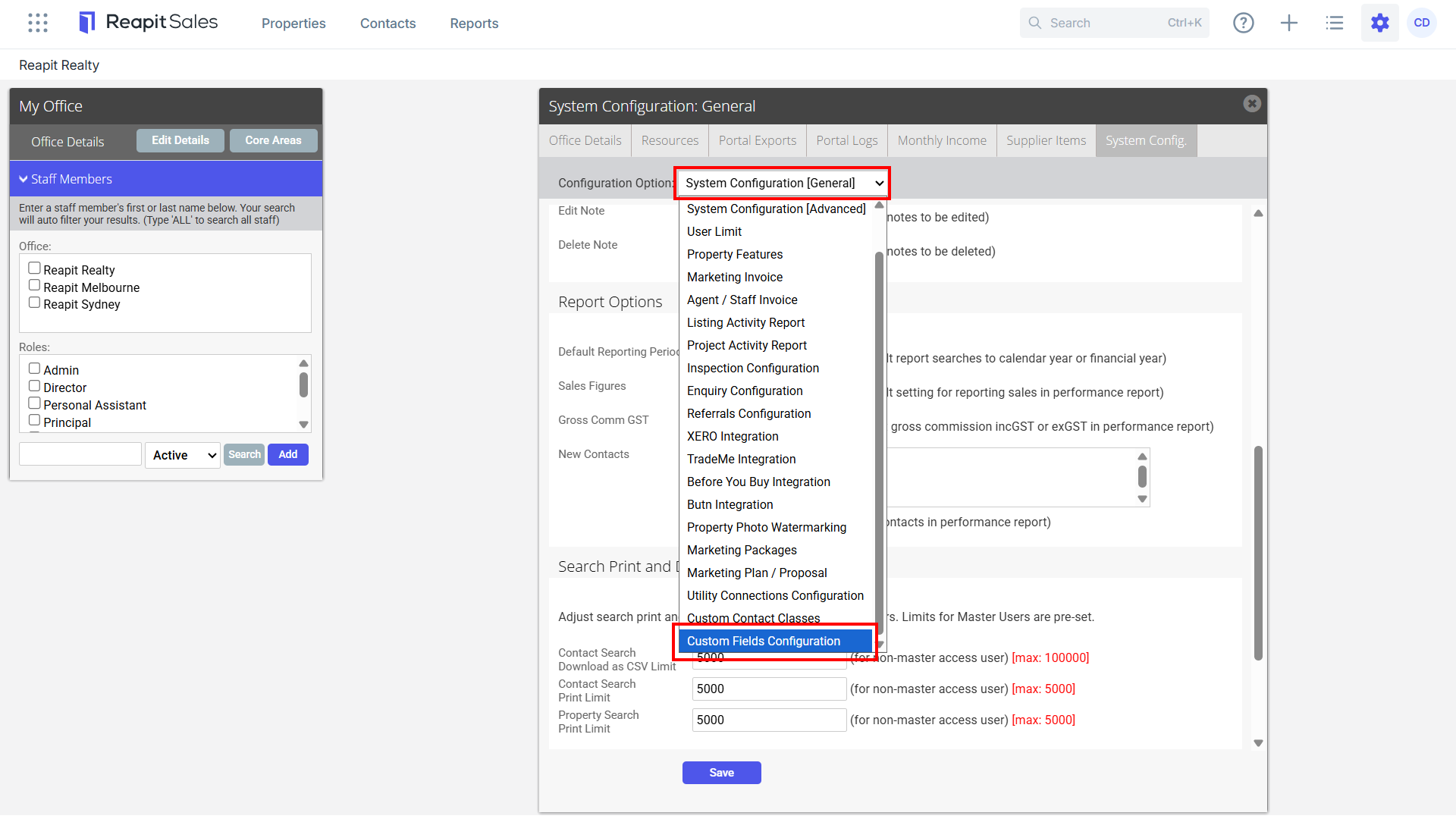This screenshot has height=819, width=1456.
Task: Switch to the Office Details tab
Action: click(x=585, y=140)
